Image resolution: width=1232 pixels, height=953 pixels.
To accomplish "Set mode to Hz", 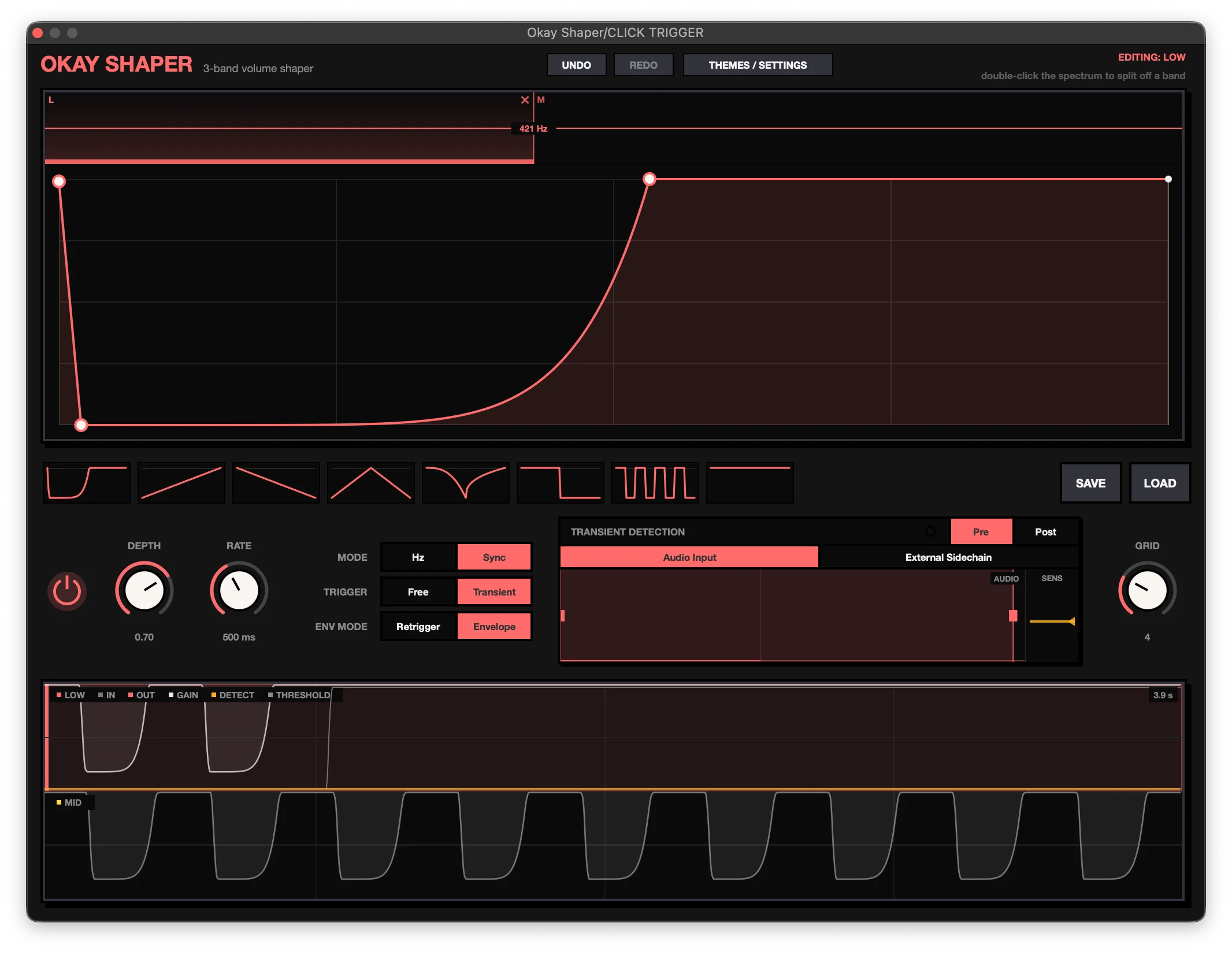I will coord(418,557).
